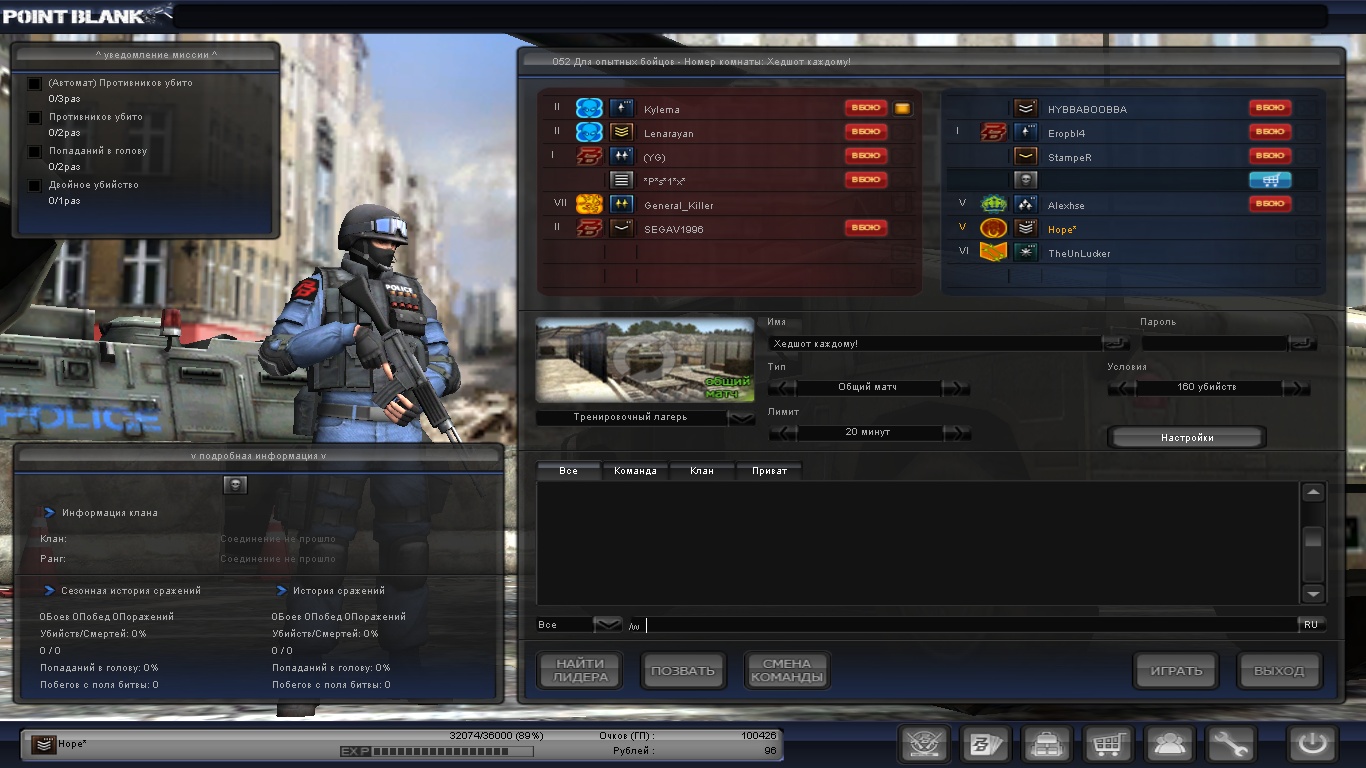Toggle the 'Попаданий в голову' mission checkbox

point(35,152)
